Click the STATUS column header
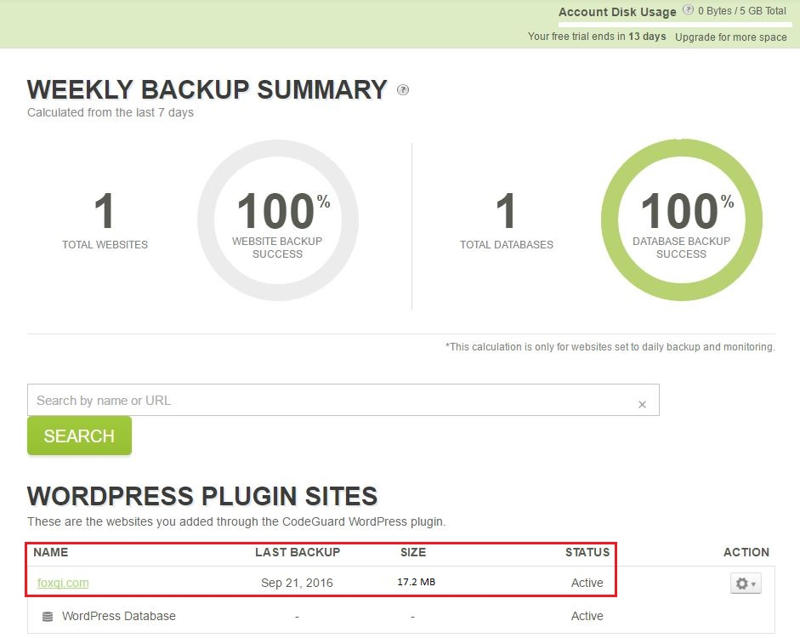800x638 pixels. (x=586, y=552)
